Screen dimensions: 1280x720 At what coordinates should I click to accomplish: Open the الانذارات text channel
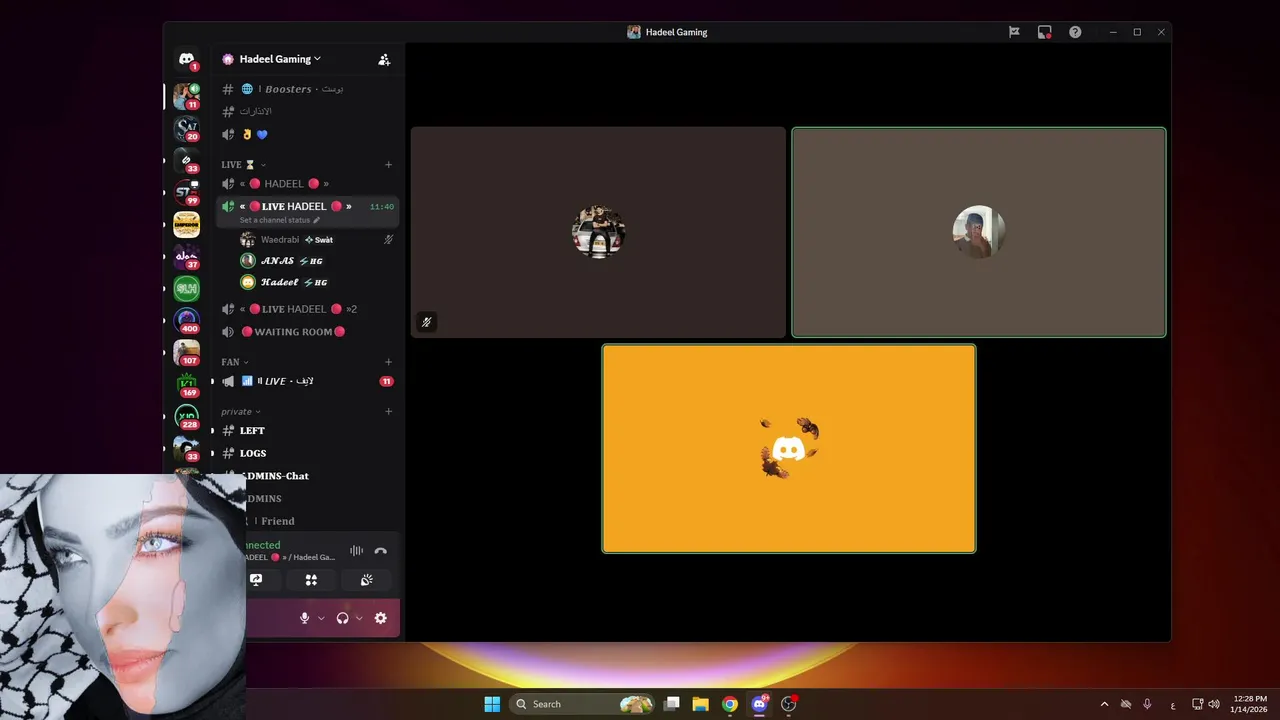click(307, 111)
